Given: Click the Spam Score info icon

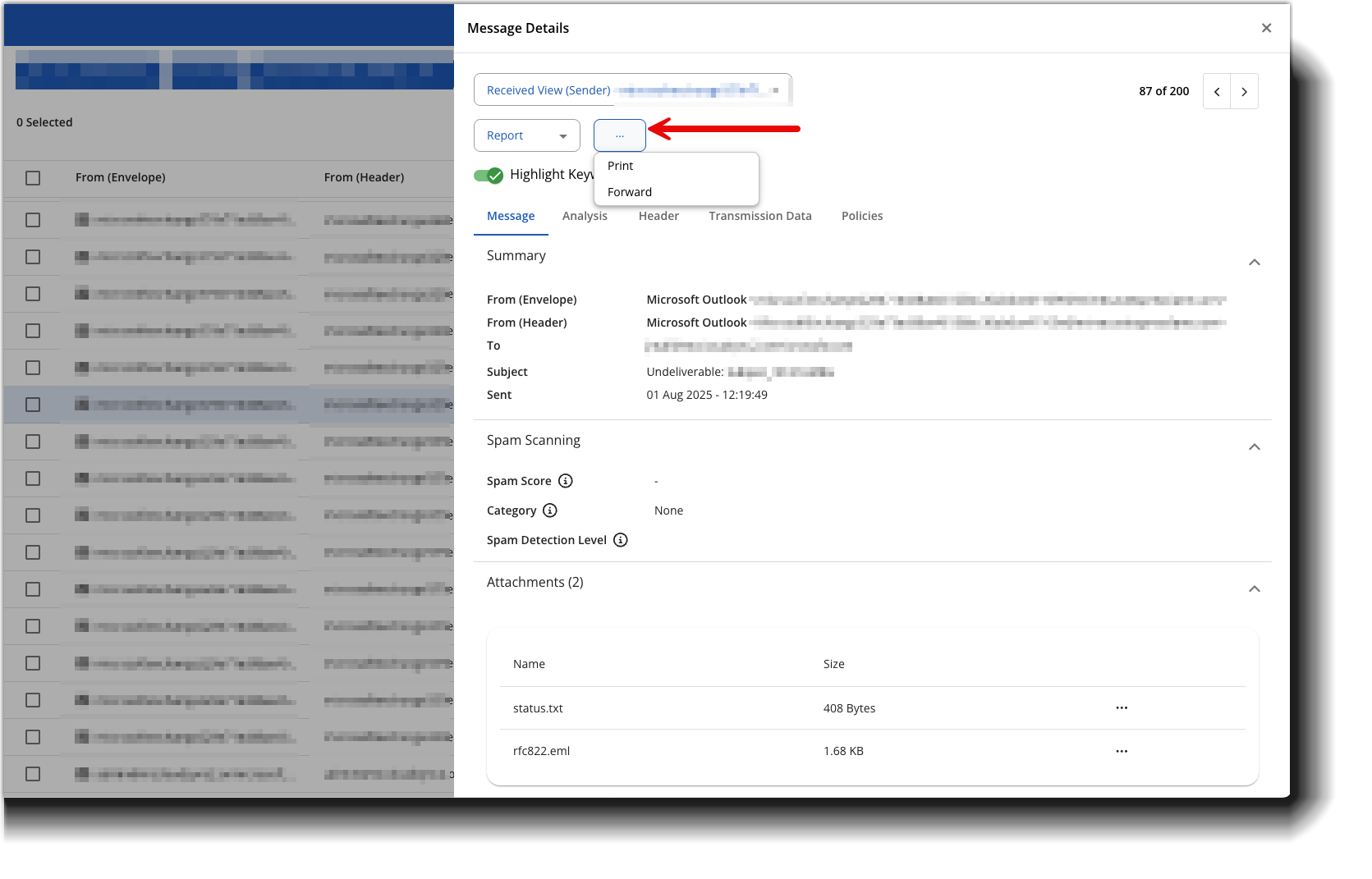Looking at the screenshot, I should [565, 481].
